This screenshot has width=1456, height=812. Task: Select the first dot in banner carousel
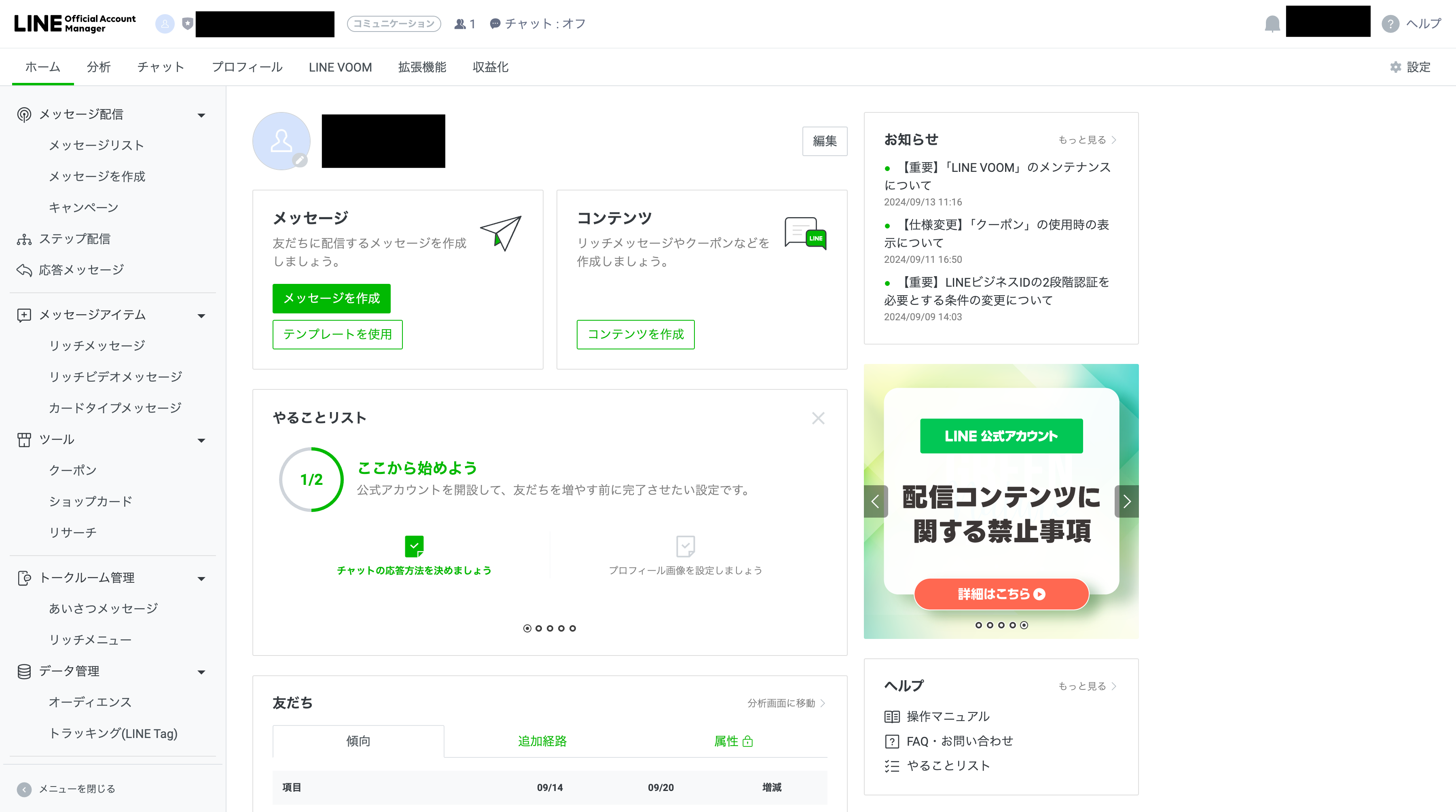(x=978, y=625)
